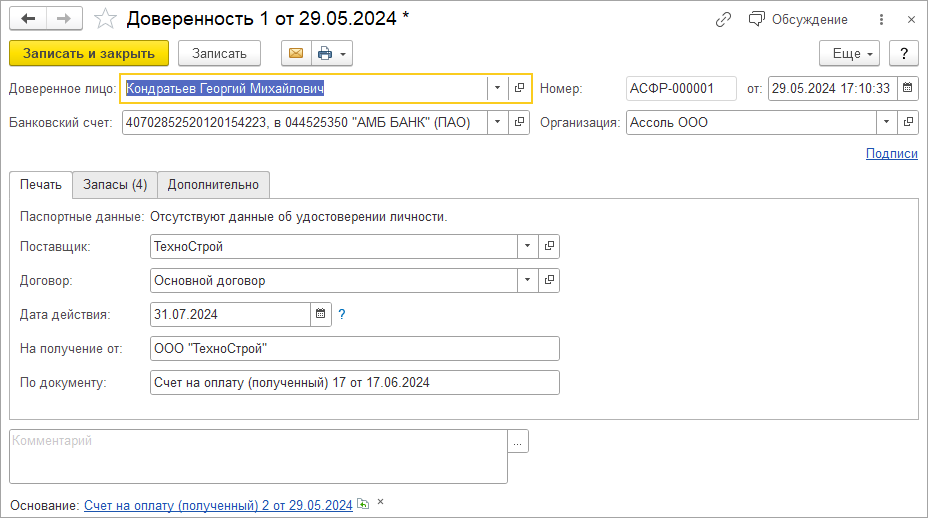Click the question mark hint near date
This screenshot has width=928, height=518.
342,314
